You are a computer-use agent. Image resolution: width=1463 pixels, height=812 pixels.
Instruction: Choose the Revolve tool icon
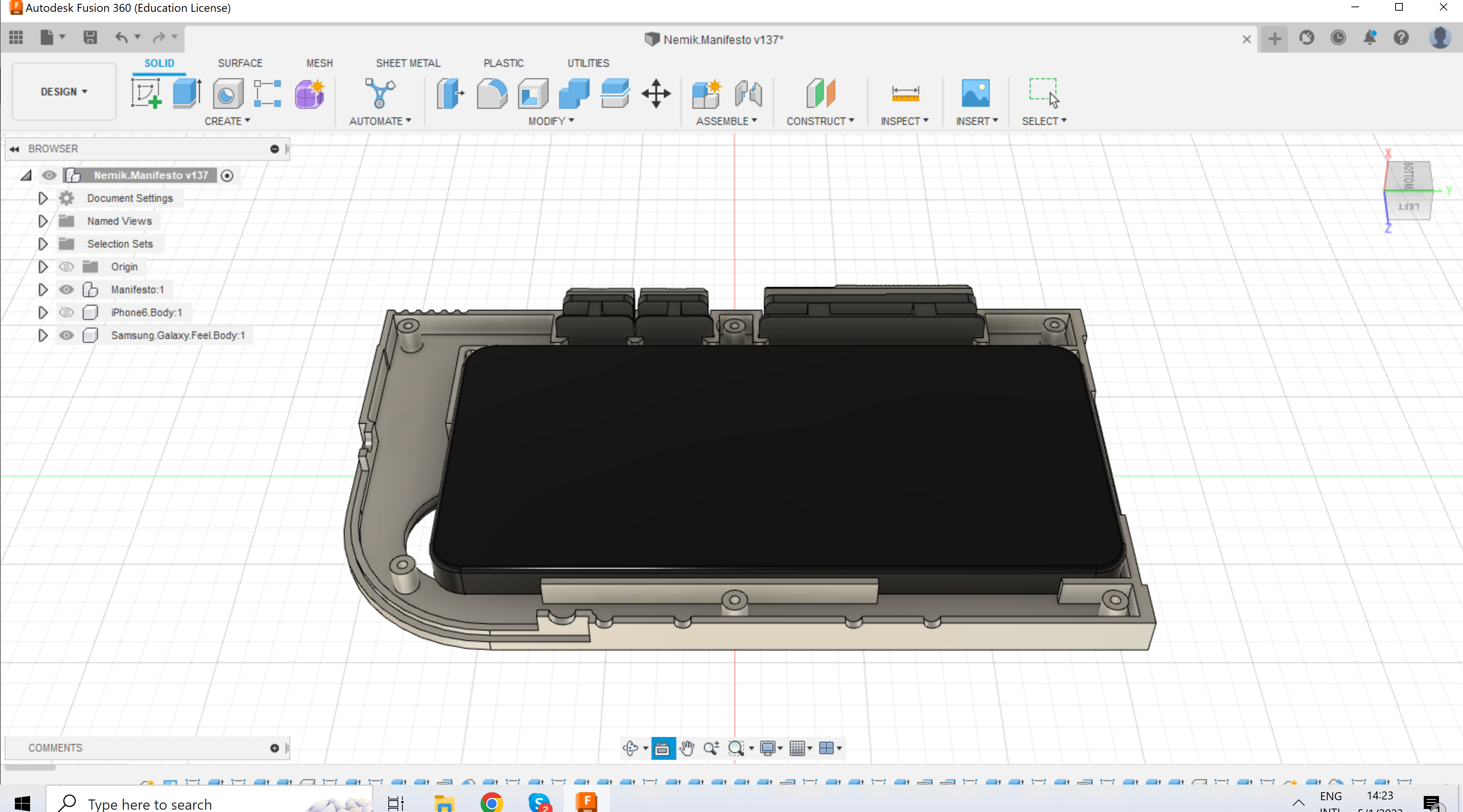[228, 93]
